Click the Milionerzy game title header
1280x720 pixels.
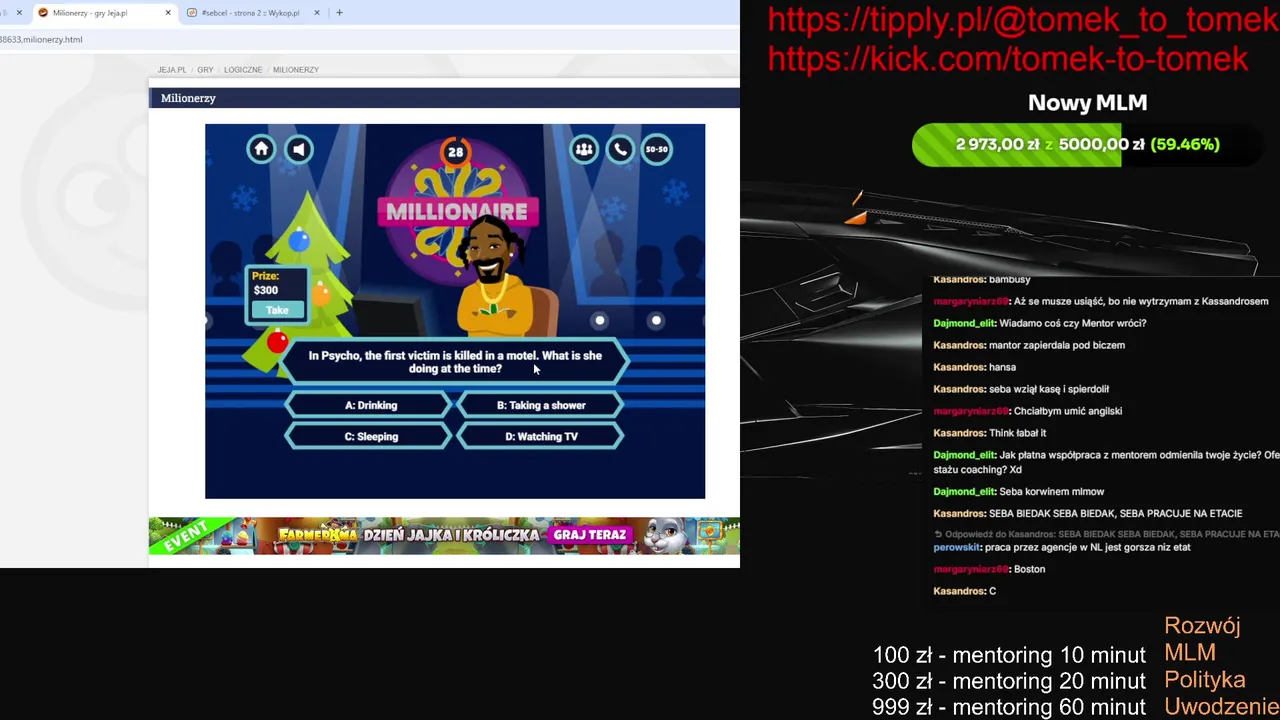tap(188, 98)
